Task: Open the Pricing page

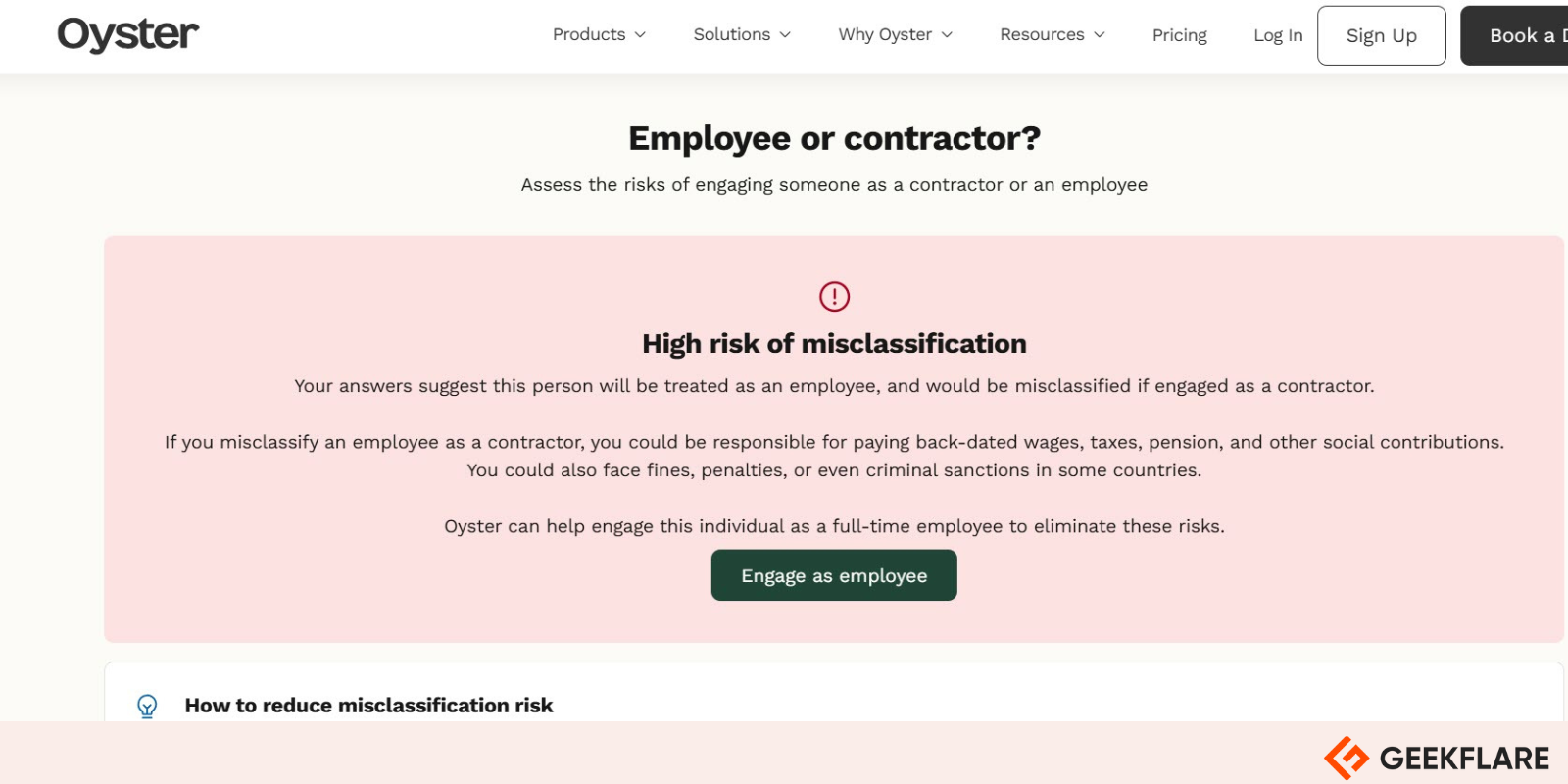Action: tap(1179, 34)
